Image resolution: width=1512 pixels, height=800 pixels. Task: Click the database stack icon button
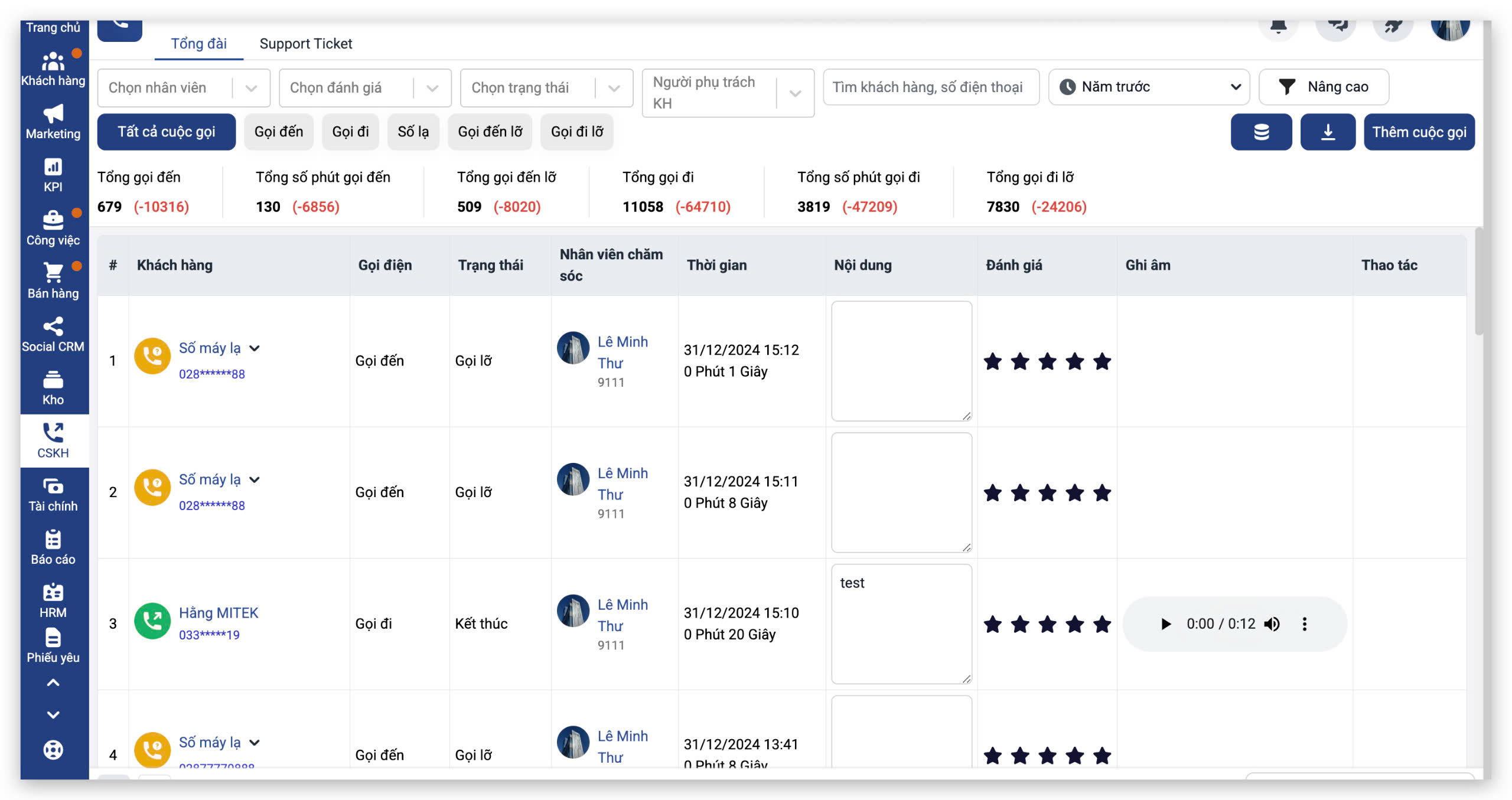1261,132
